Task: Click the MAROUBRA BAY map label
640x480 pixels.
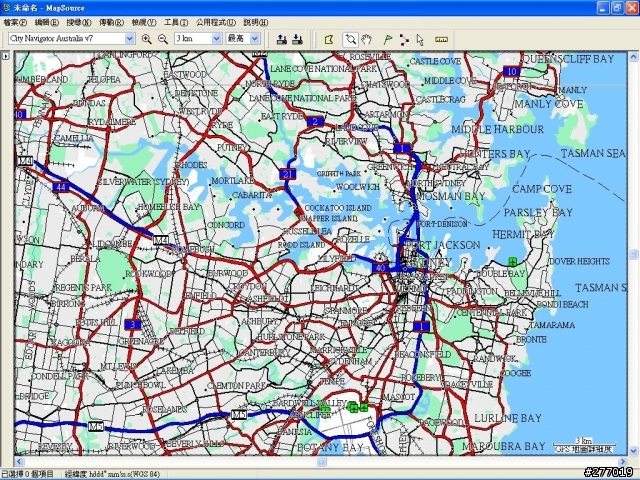Action: coord(504,446)
